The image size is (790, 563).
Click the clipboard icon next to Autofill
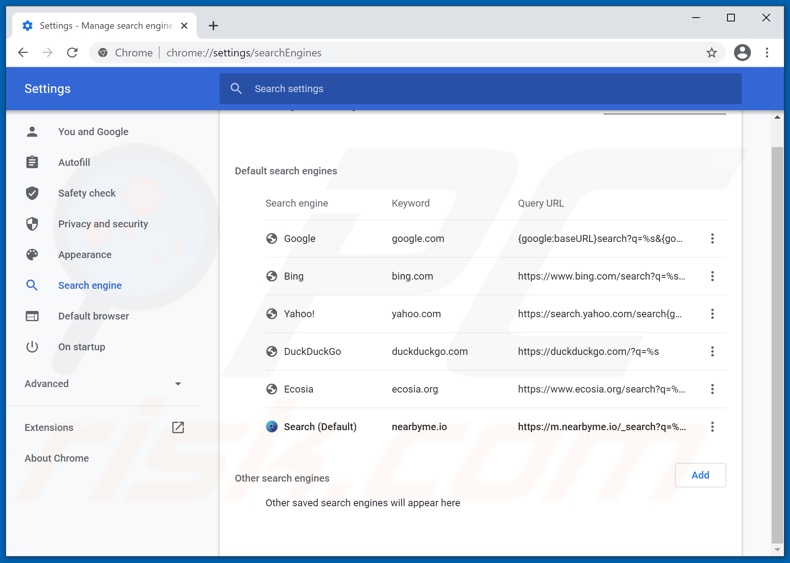pyautogui.click(x=32, y=162)
